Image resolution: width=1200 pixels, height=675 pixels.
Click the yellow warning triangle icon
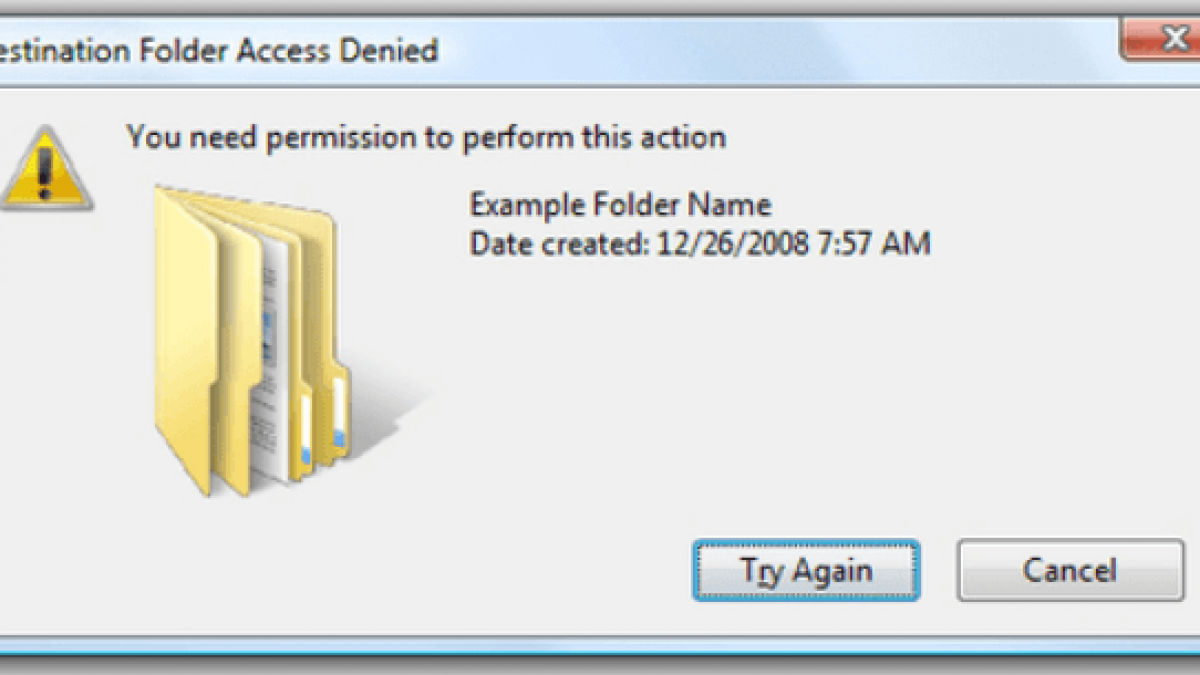tap(44, 170)
